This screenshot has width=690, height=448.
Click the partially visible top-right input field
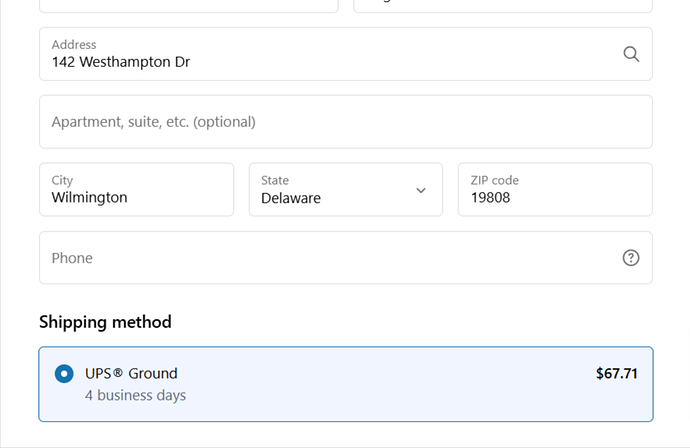tap(502, 5)
